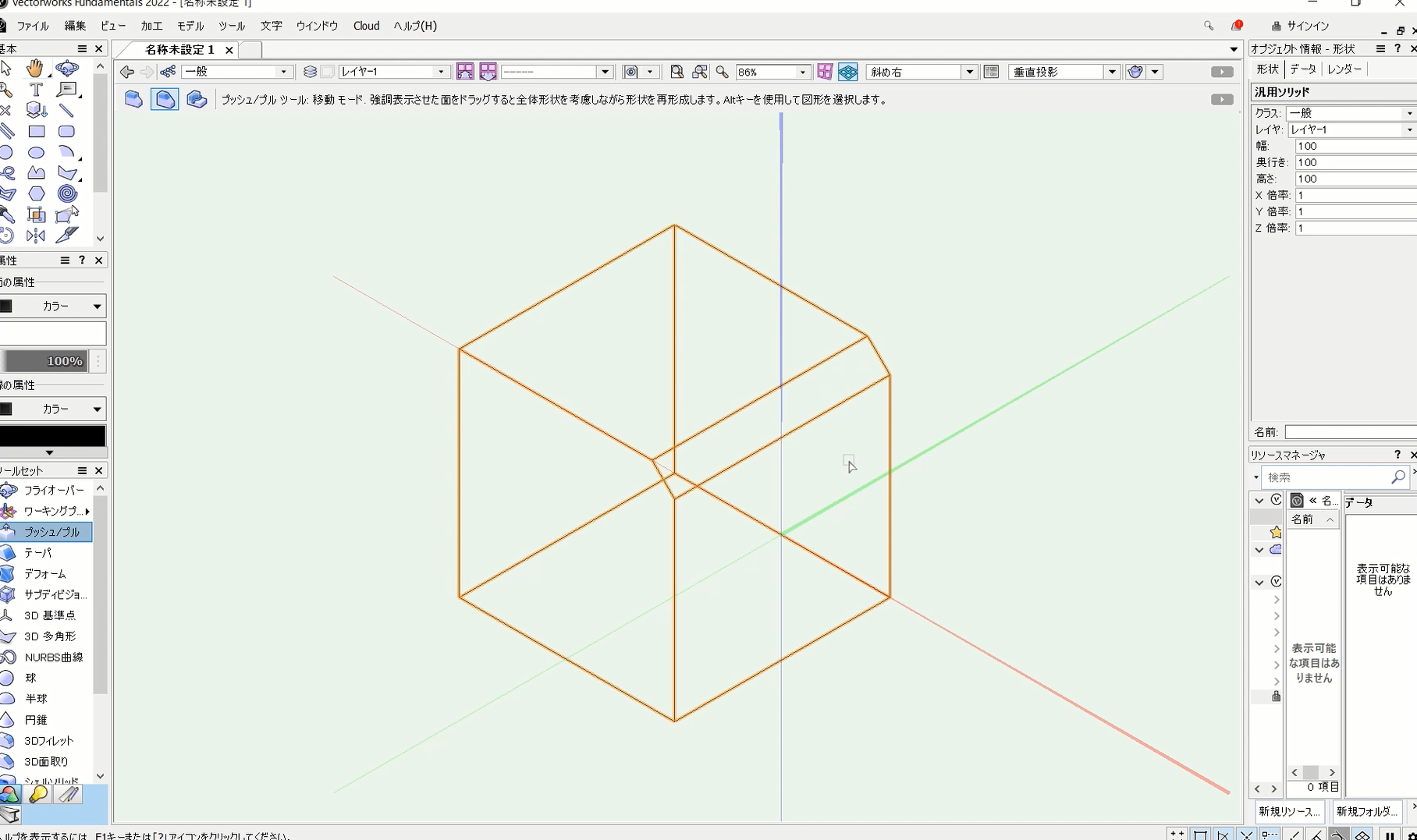Click the 名称未設定 1 document tab

click(x=179, y=49)
